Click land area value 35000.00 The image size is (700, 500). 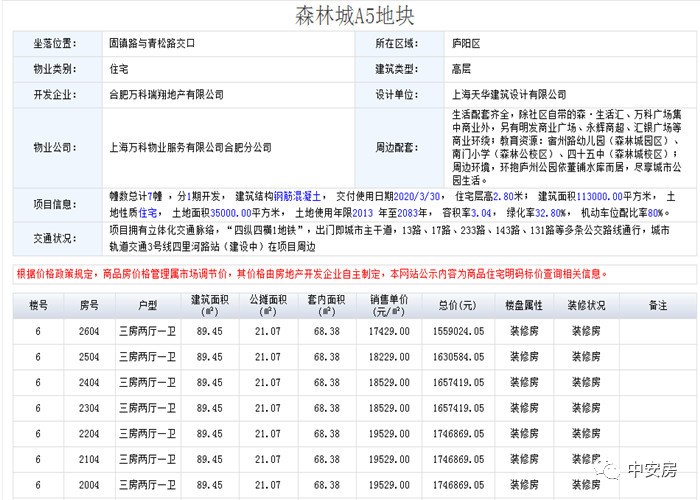231,213
